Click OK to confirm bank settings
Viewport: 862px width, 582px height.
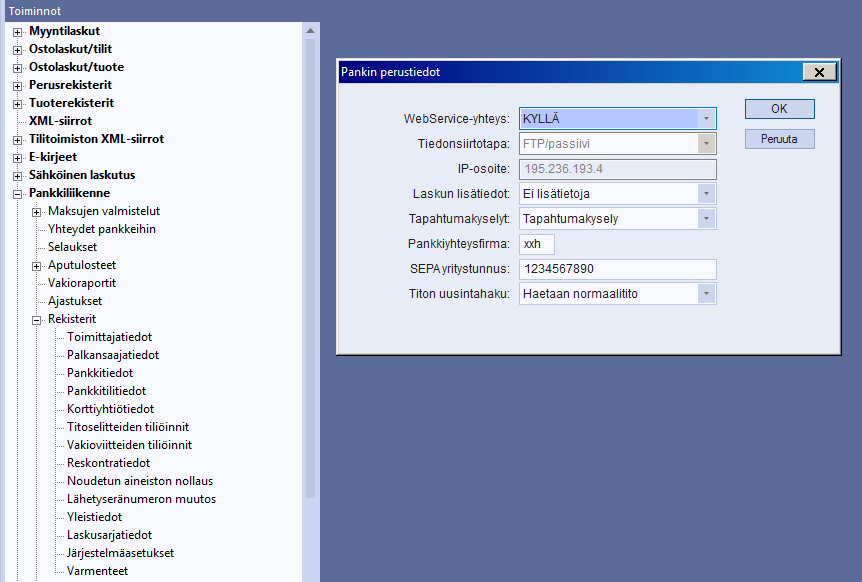tap(779, 109)
